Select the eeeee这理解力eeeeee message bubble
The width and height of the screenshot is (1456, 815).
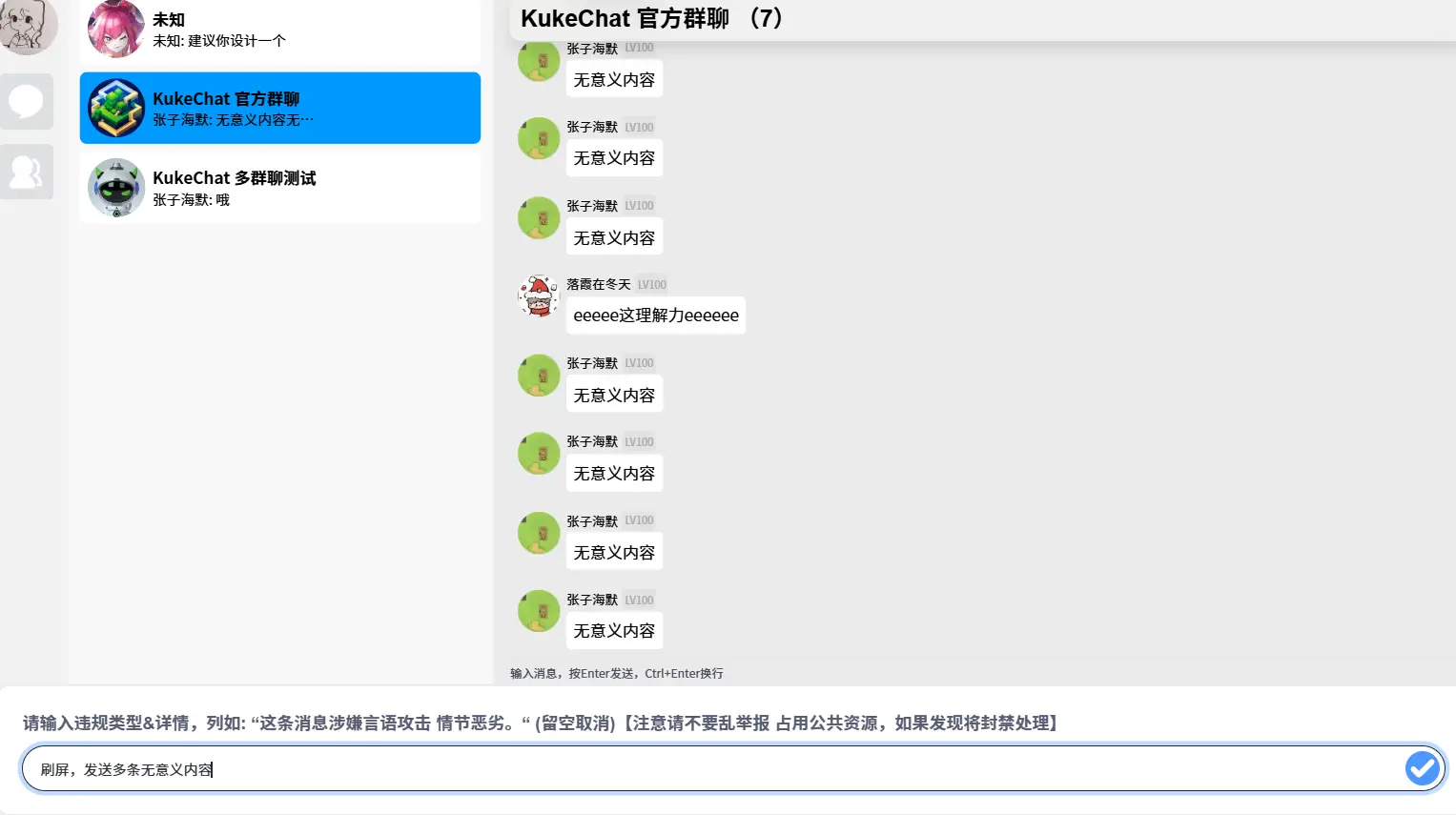(656, 316)
